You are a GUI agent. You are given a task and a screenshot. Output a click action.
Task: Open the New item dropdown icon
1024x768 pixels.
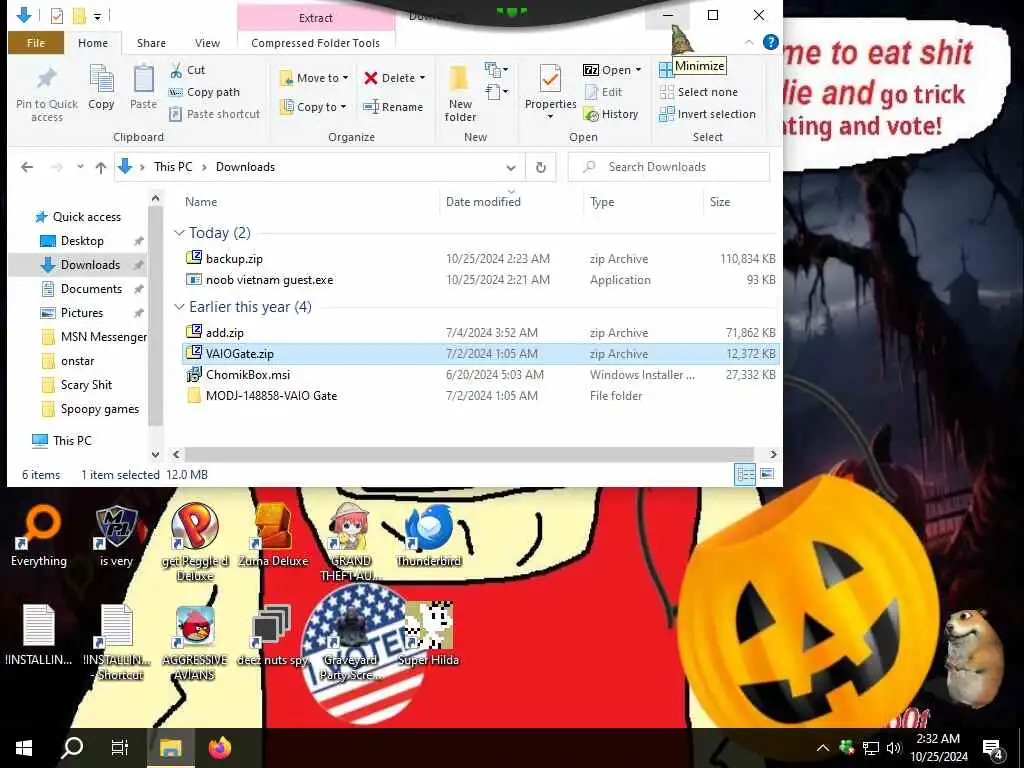496,69
